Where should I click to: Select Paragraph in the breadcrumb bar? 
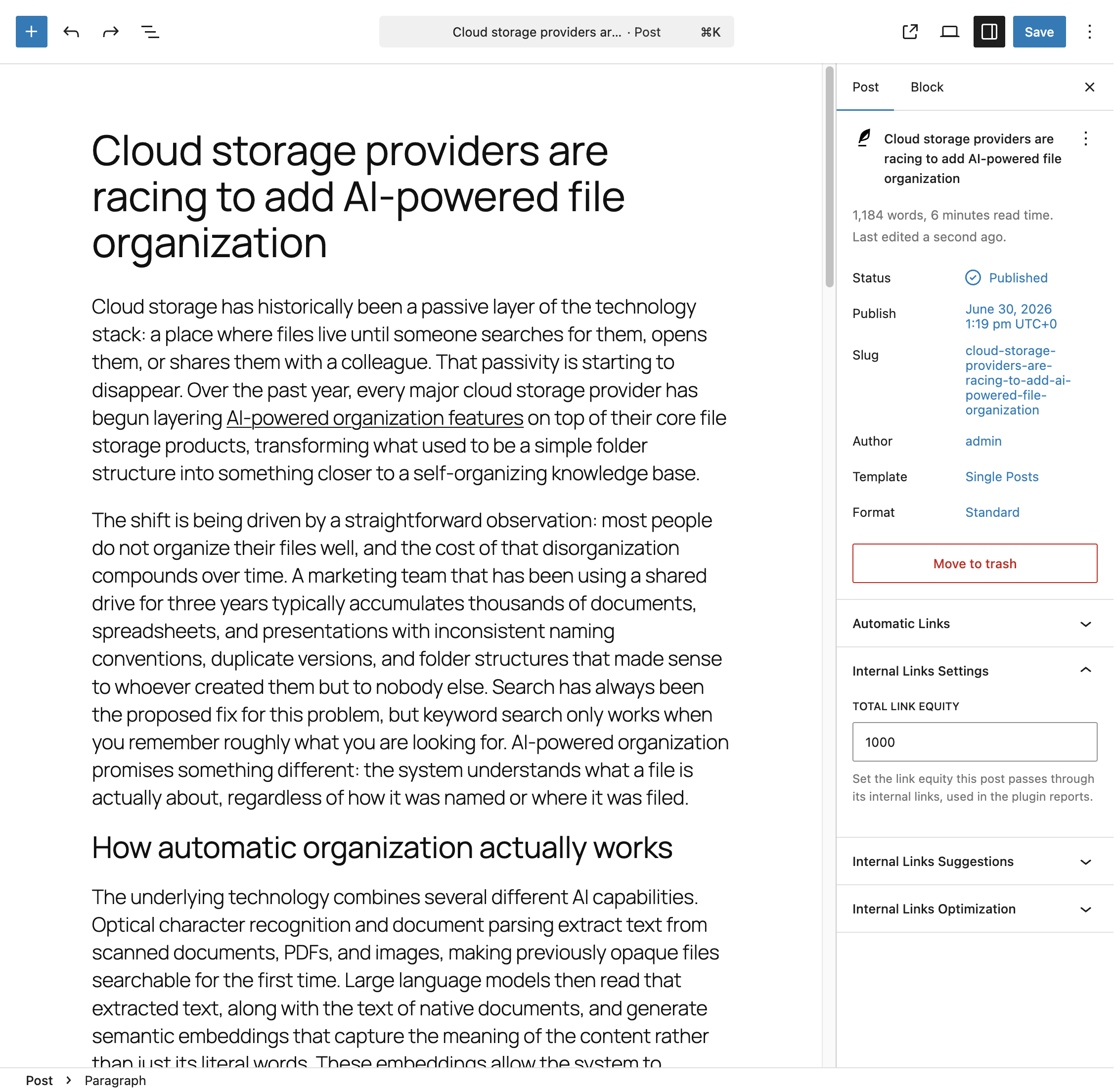pos(115,1081)
